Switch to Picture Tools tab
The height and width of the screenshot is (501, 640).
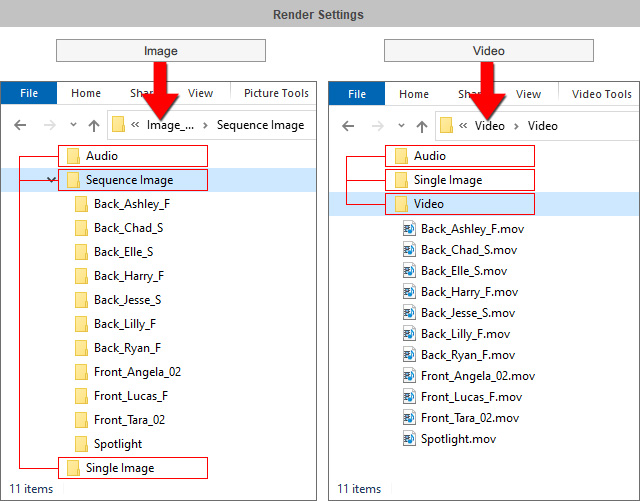[x=276, y=94]
